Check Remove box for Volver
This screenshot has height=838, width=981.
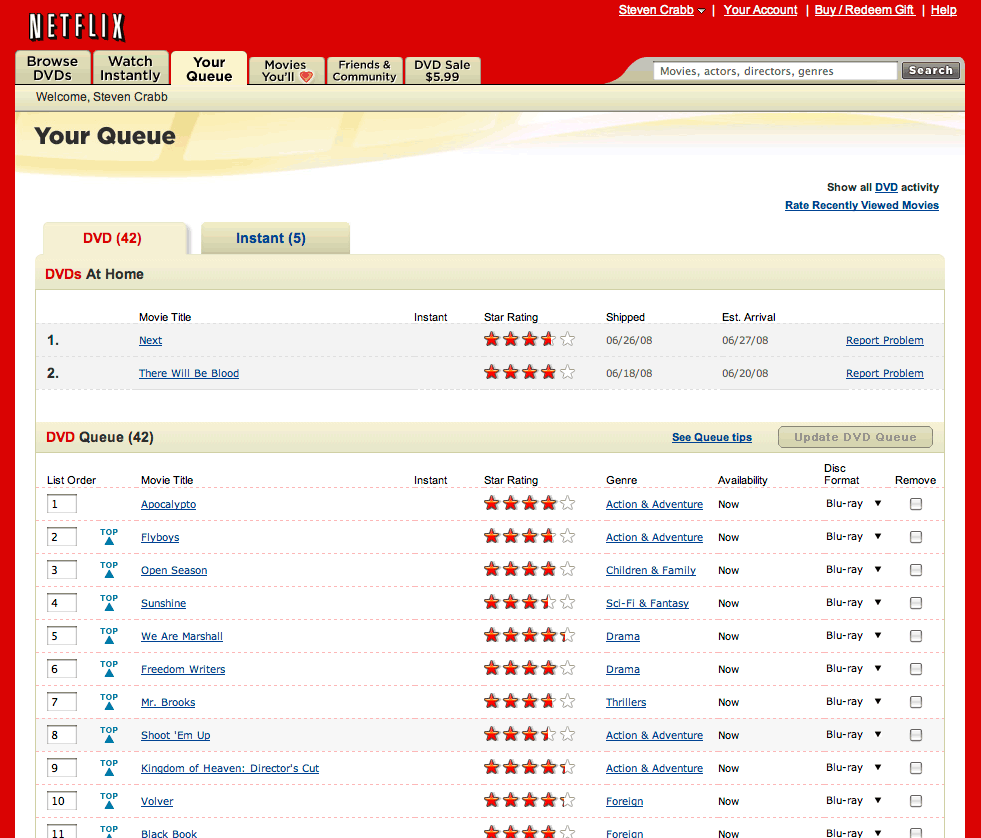point(916,801)
